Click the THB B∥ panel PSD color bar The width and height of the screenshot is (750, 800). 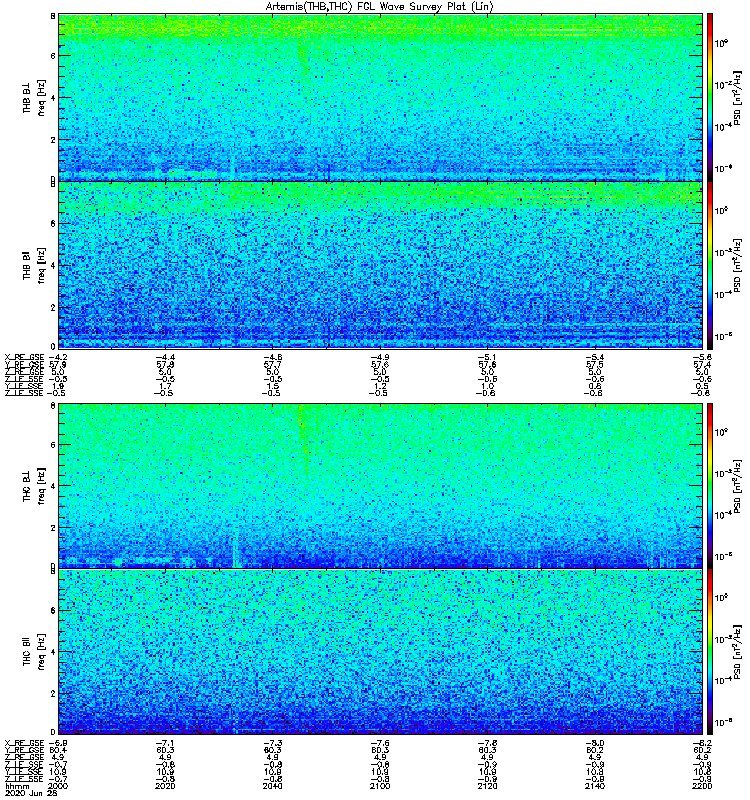click(710, 265)
